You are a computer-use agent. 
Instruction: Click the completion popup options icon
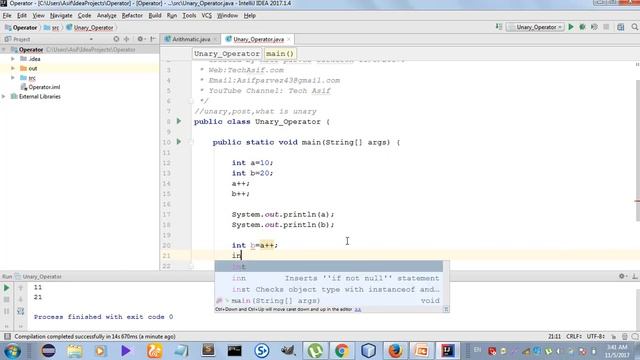point(446,309)
